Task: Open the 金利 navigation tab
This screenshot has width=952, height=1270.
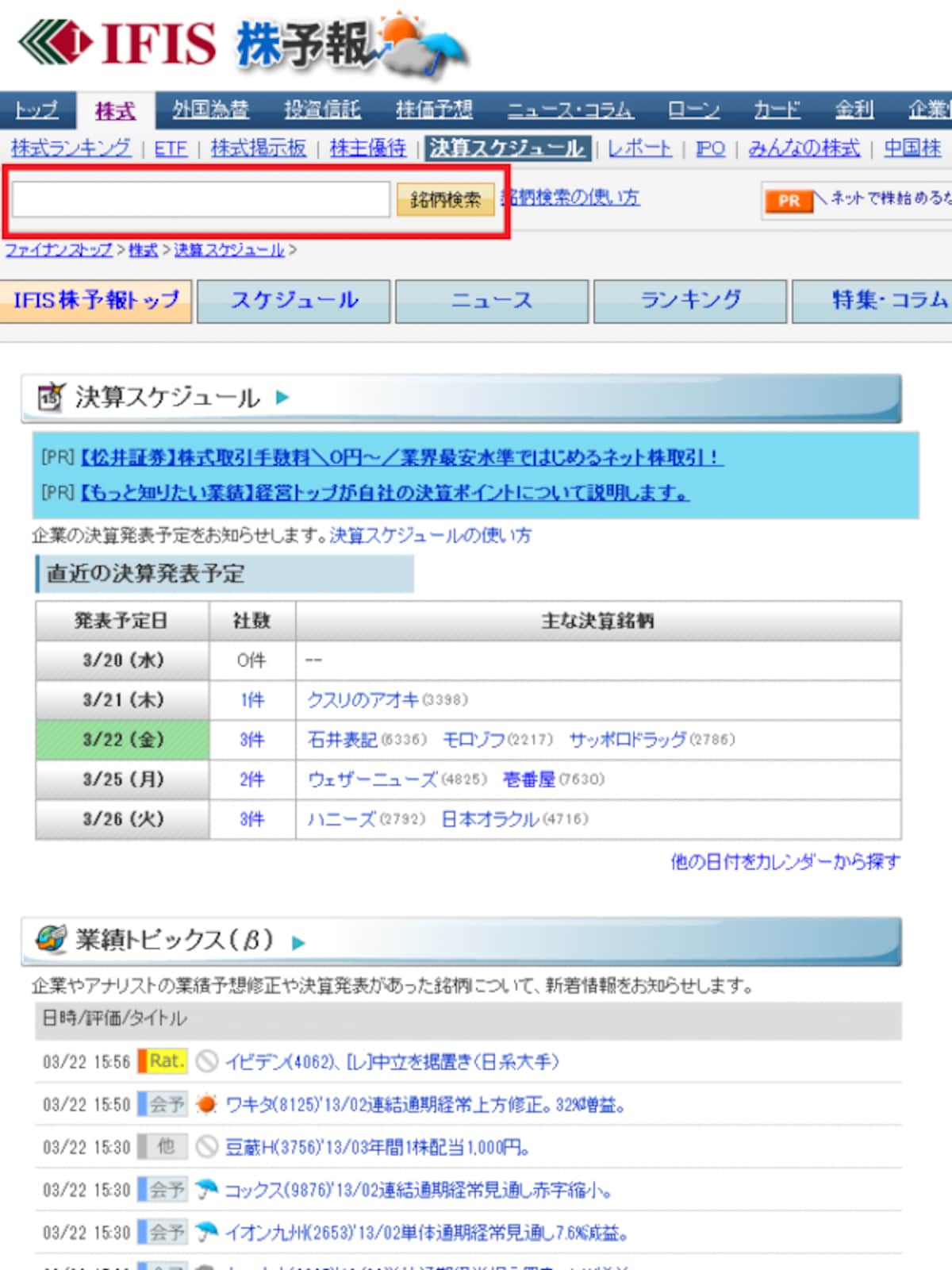Action: click(854, 110)
